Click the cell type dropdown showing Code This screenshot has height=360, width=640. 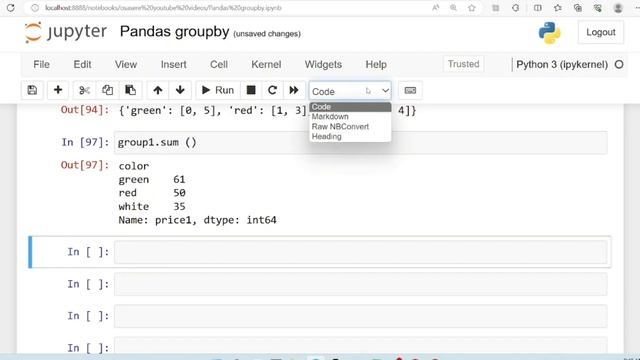tap(350, 91)
